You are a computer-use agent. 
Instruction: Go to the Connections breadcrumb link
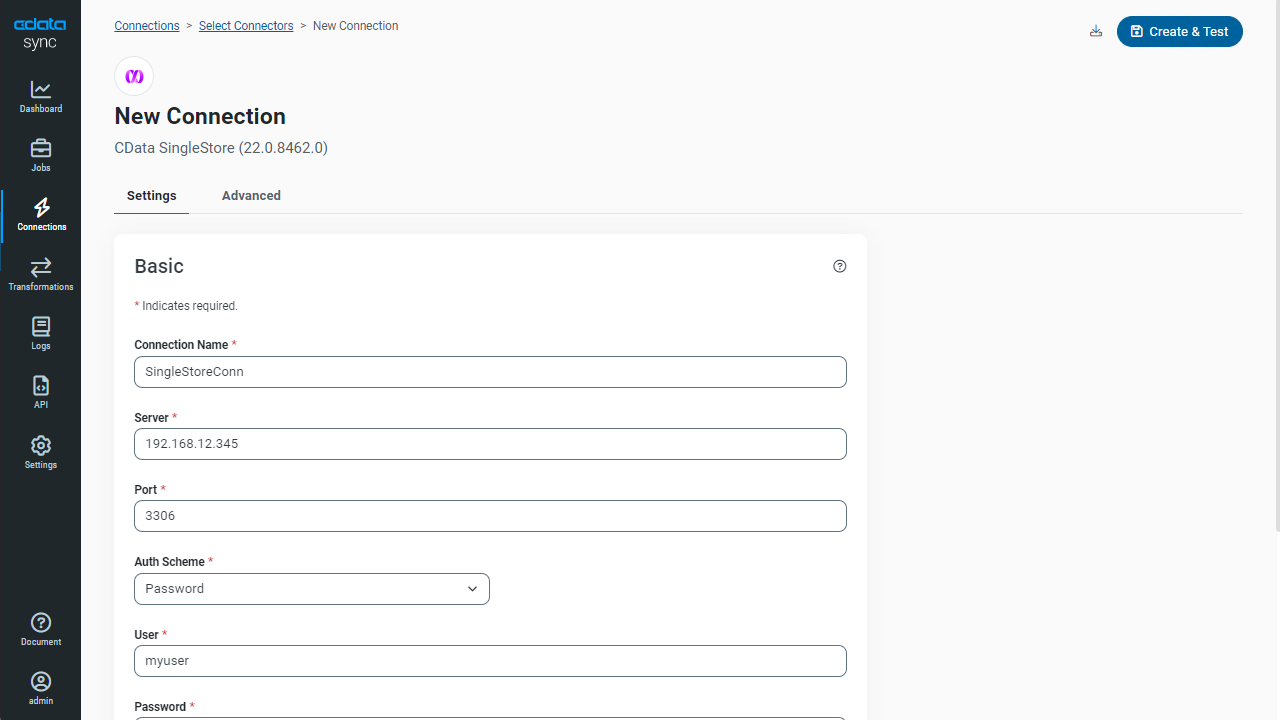point(147,26)
